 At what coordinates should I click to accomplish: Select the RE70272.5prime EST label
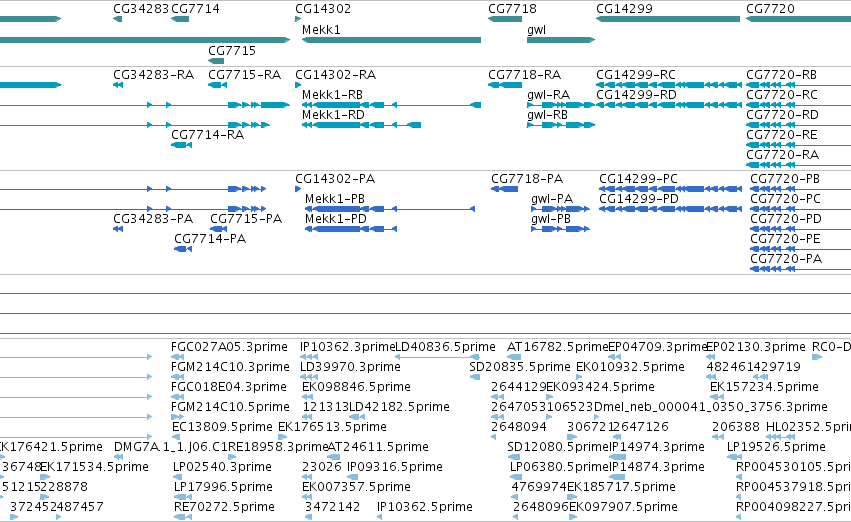[224, 508]
